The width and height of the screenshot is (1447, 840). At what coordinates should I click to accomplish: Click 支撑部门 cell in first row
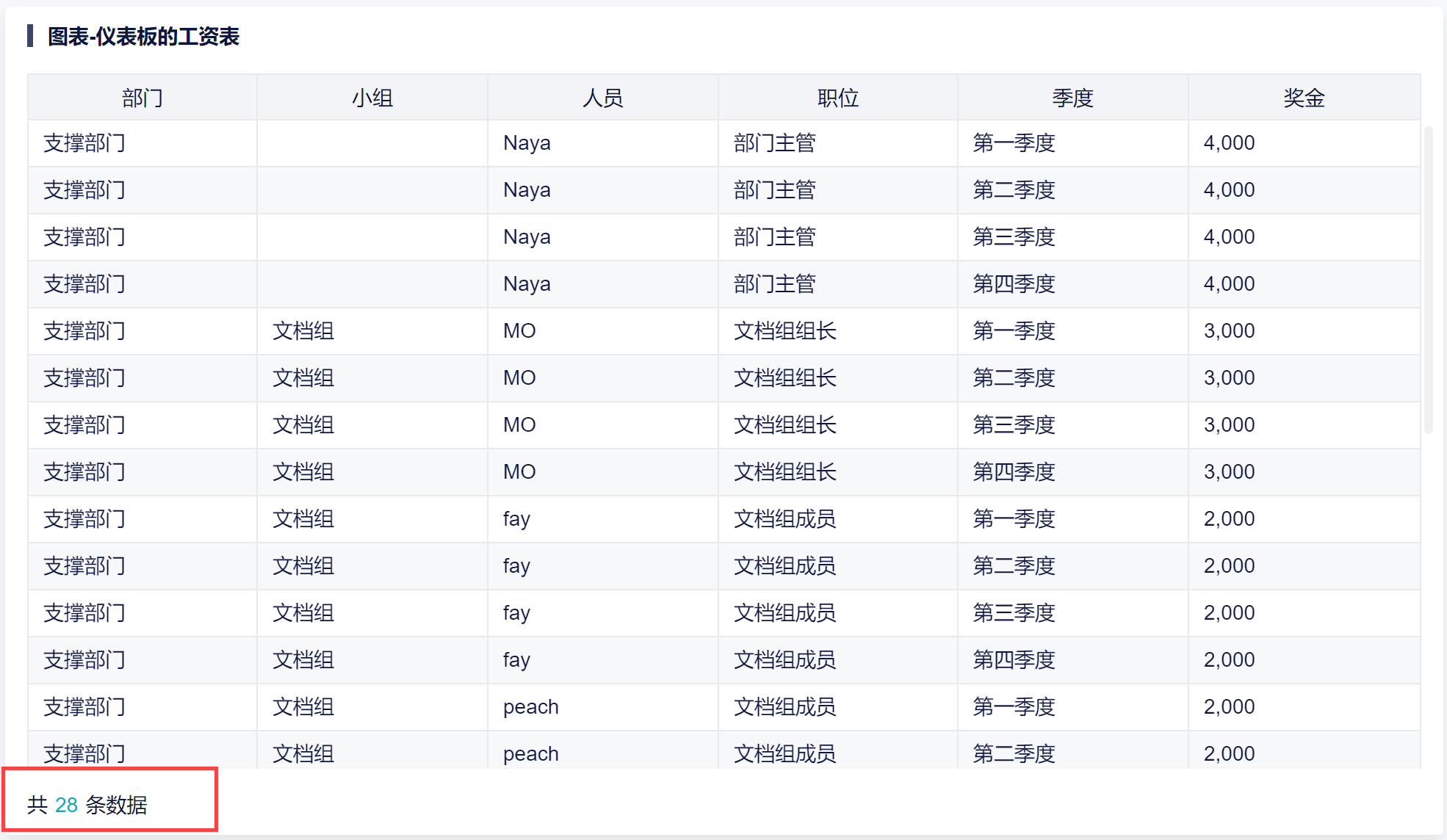[x=84, y=143]
